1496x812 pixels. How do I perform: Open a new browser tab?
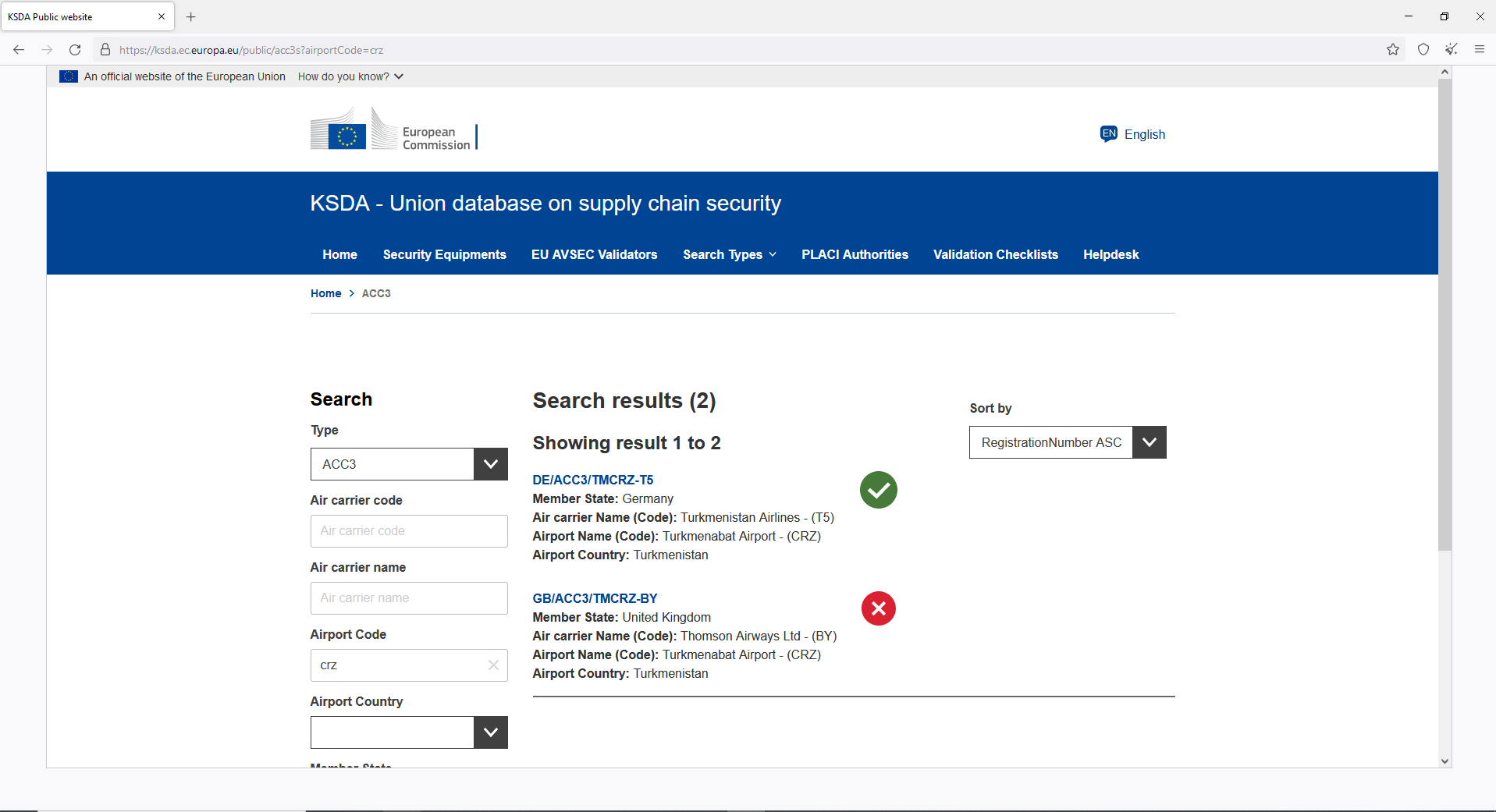(191, 16)
